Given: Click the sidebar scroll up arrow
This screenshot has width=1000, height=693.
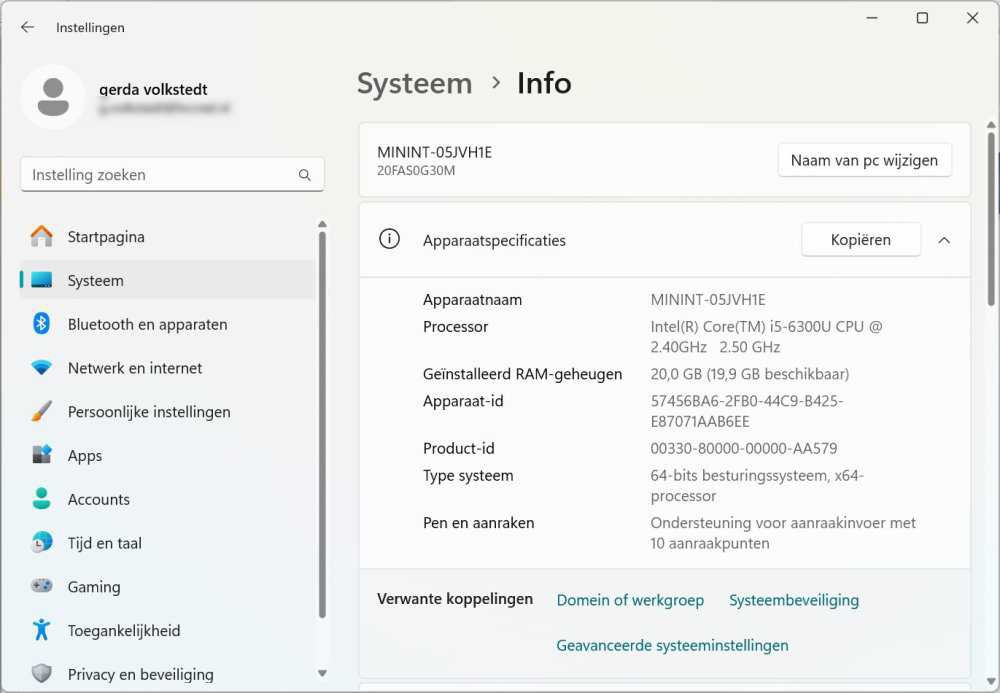Looking at the screenshot, I should tap(322, 224).
